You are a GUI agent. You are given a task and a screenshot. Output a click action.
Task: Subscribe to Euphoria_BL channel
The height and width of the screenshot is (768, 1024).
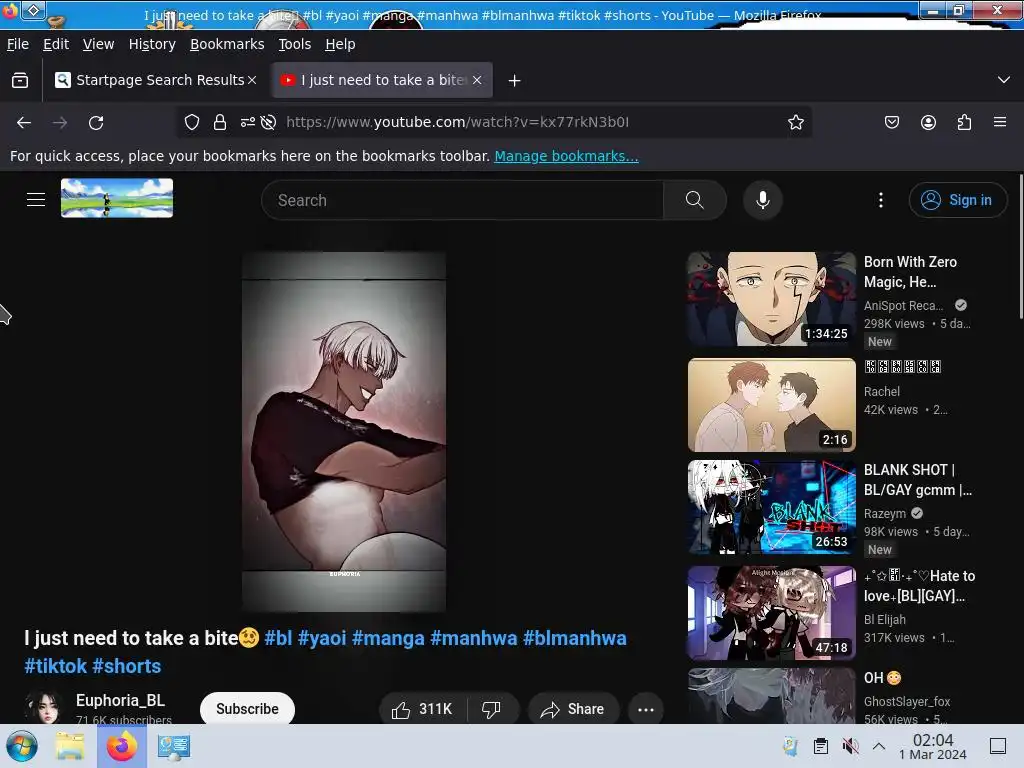[x=248, y=709]
